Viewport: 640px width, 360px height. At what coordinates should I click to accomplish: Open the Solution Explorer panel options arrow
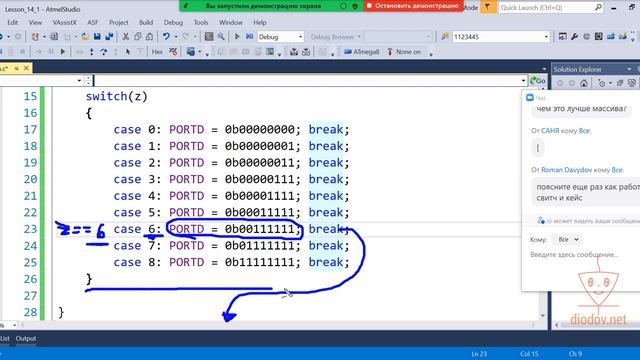click(629, 69)
